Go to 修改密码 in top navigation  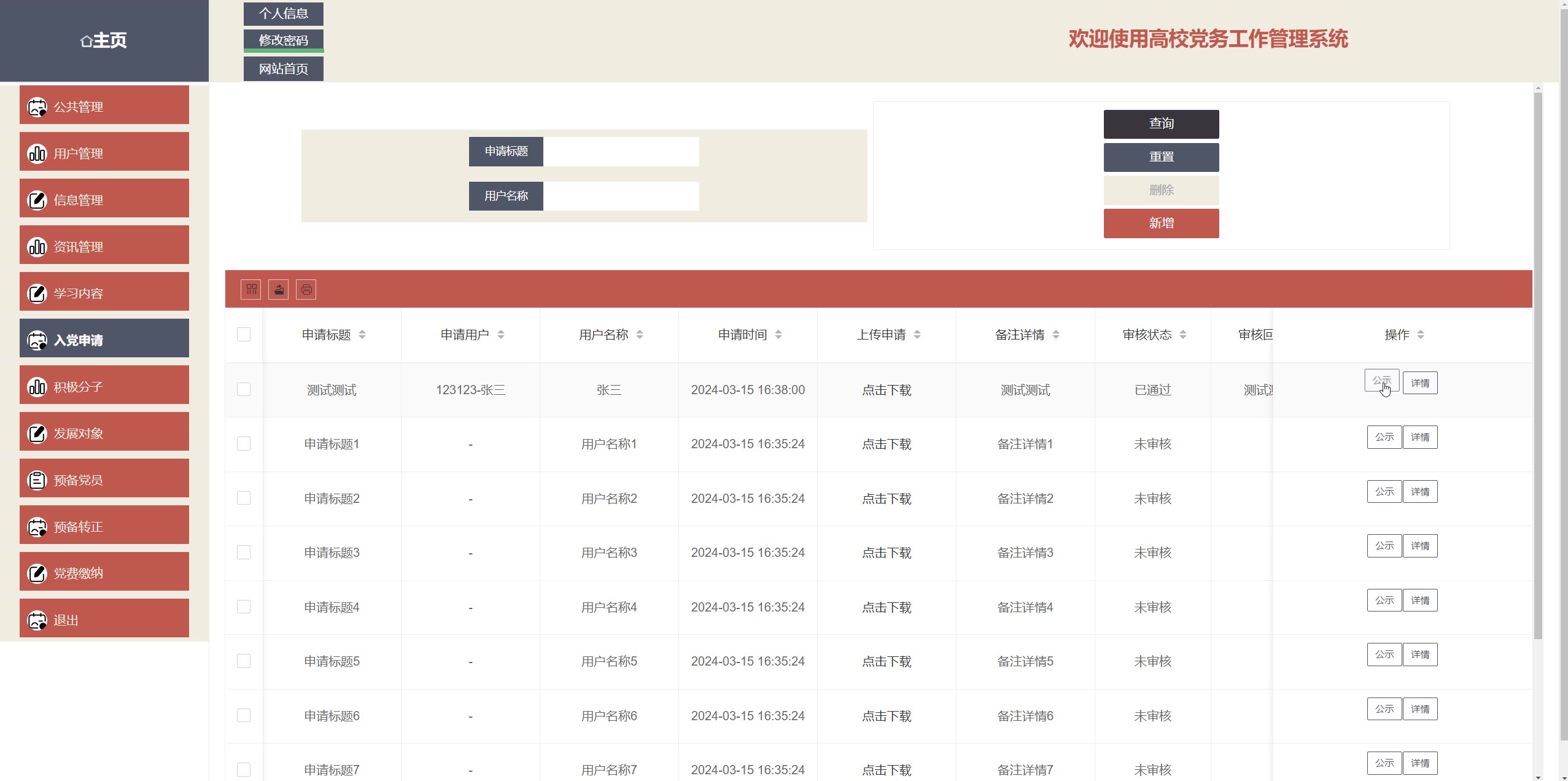tap(283, 41)
